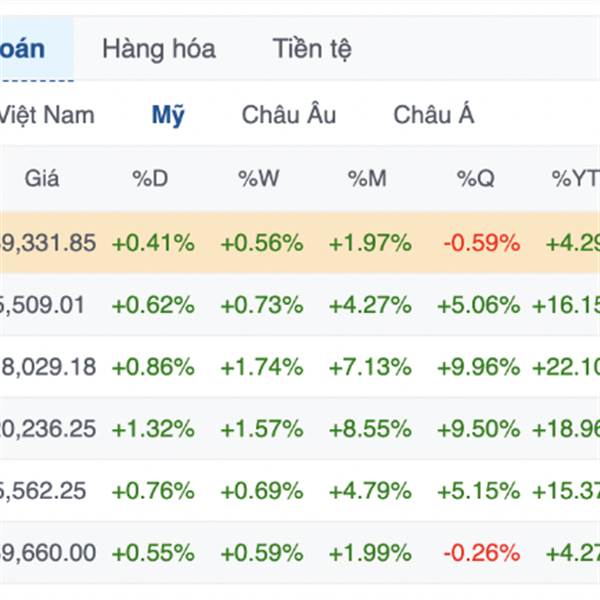Select the Châu Âu market sub-tab
Screen dimensions: 600x600
288,114
